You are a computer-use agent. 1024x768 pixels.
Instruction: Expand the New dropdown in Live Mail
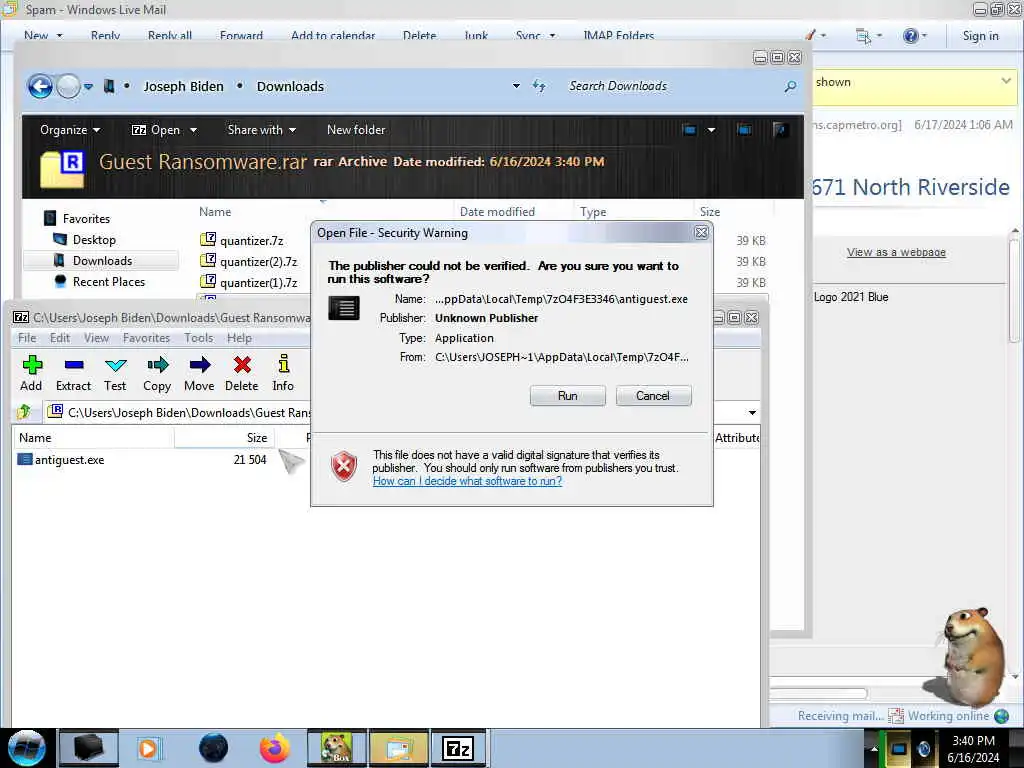[x=59, y=35]
